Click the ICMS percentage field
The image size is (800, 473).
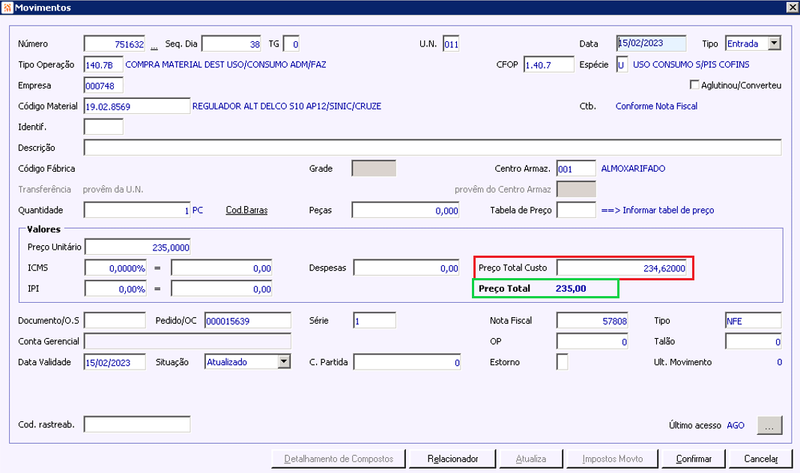coord(115,268)
